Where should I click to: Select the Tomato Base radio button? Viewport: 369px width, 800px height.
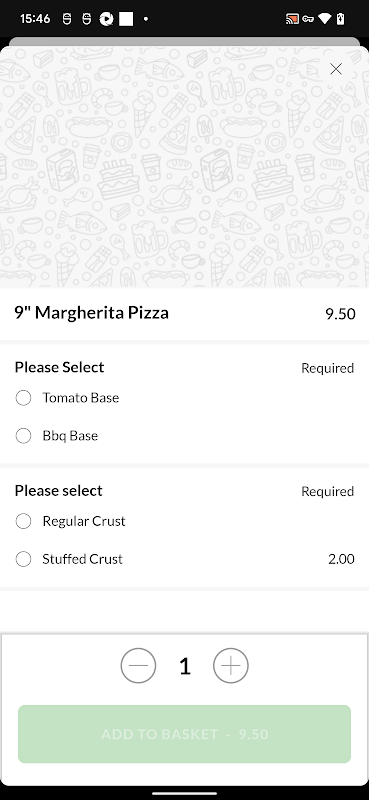(23, 397)
